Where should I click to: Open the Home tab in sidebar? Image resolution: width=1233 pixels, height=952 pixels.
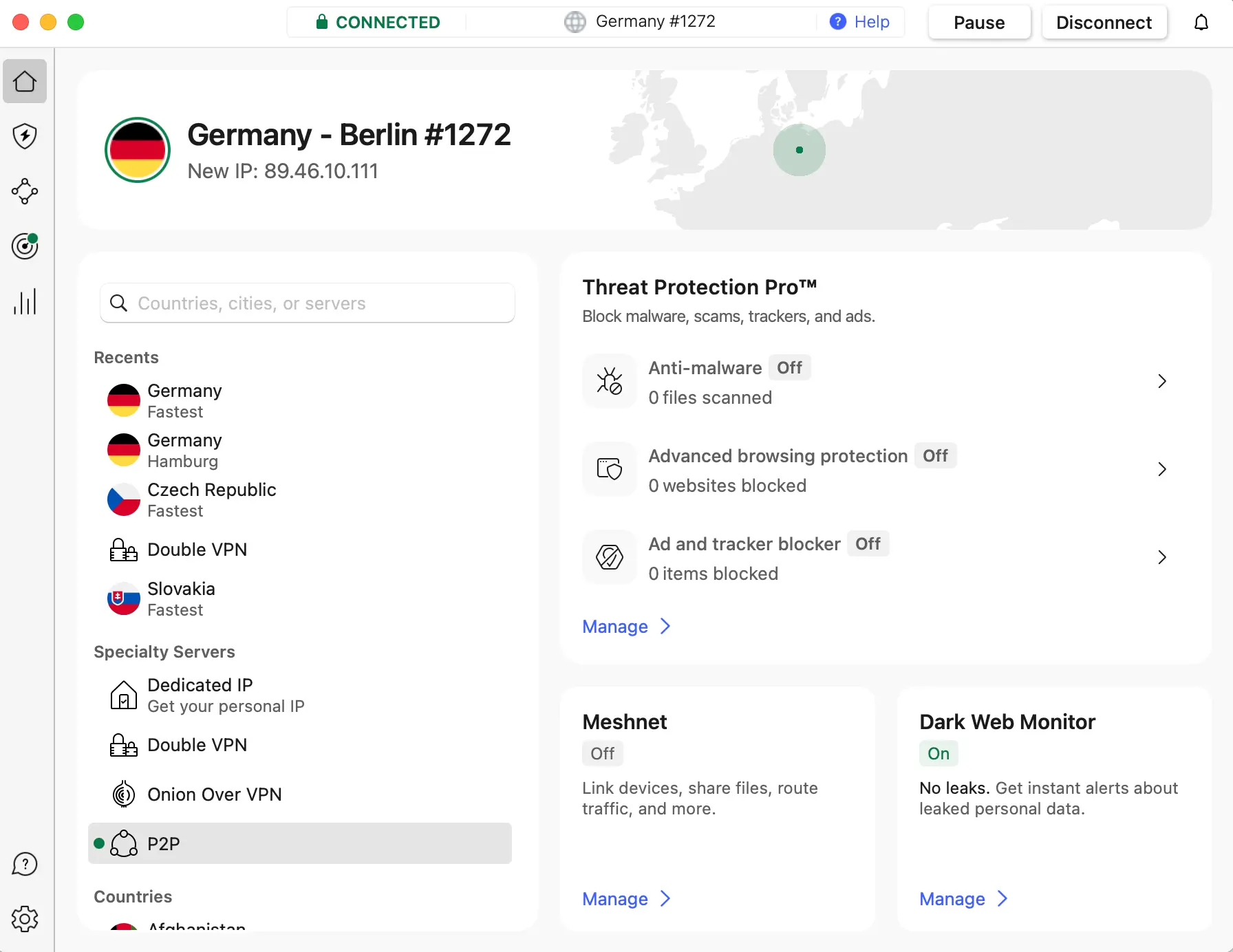point(25,81)
